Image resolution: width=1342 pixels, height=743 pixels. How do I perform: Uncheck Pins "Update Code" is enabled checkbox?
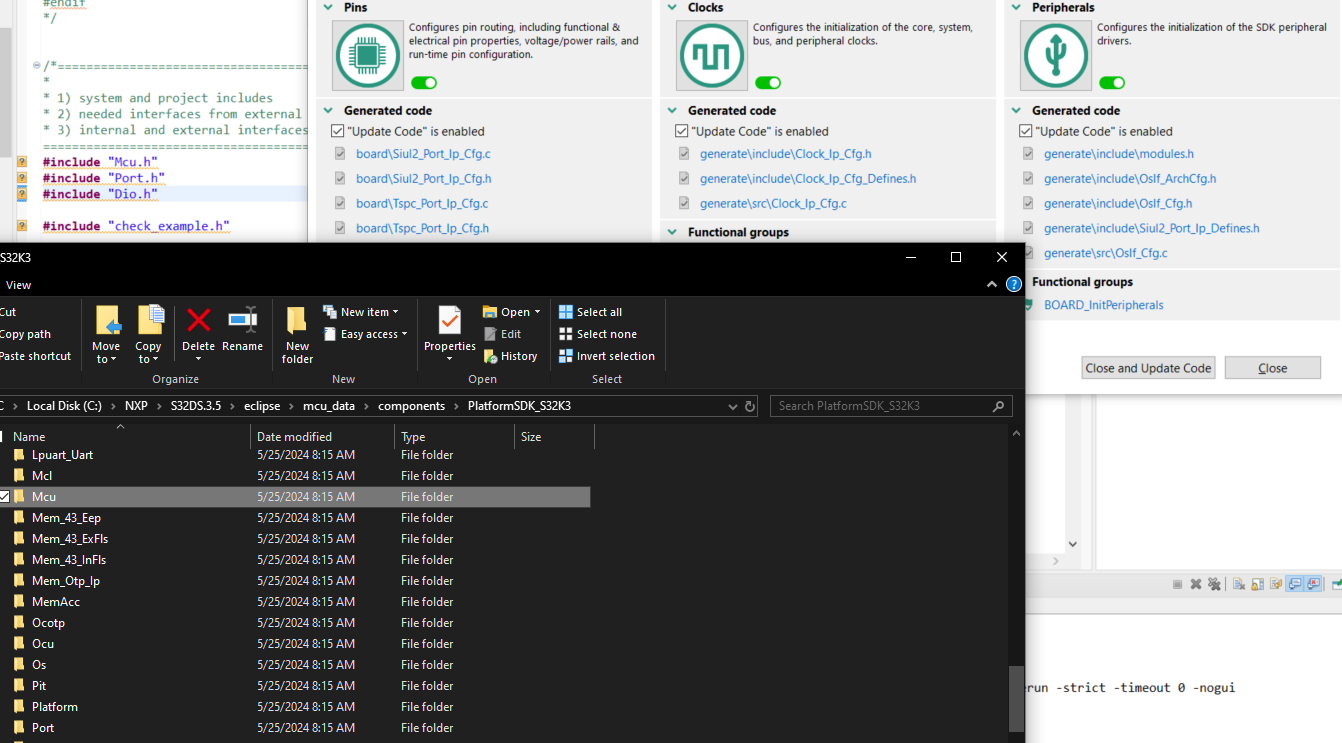tap(338, 131)
